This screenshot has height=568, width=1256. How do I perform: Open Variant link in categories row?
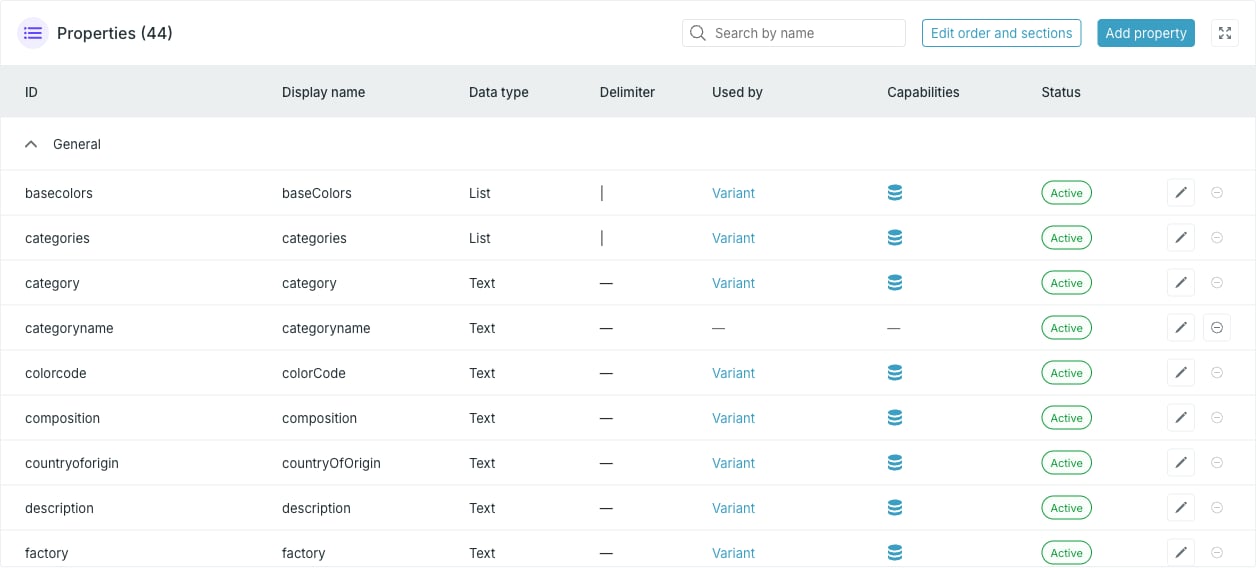click(733, 238)
